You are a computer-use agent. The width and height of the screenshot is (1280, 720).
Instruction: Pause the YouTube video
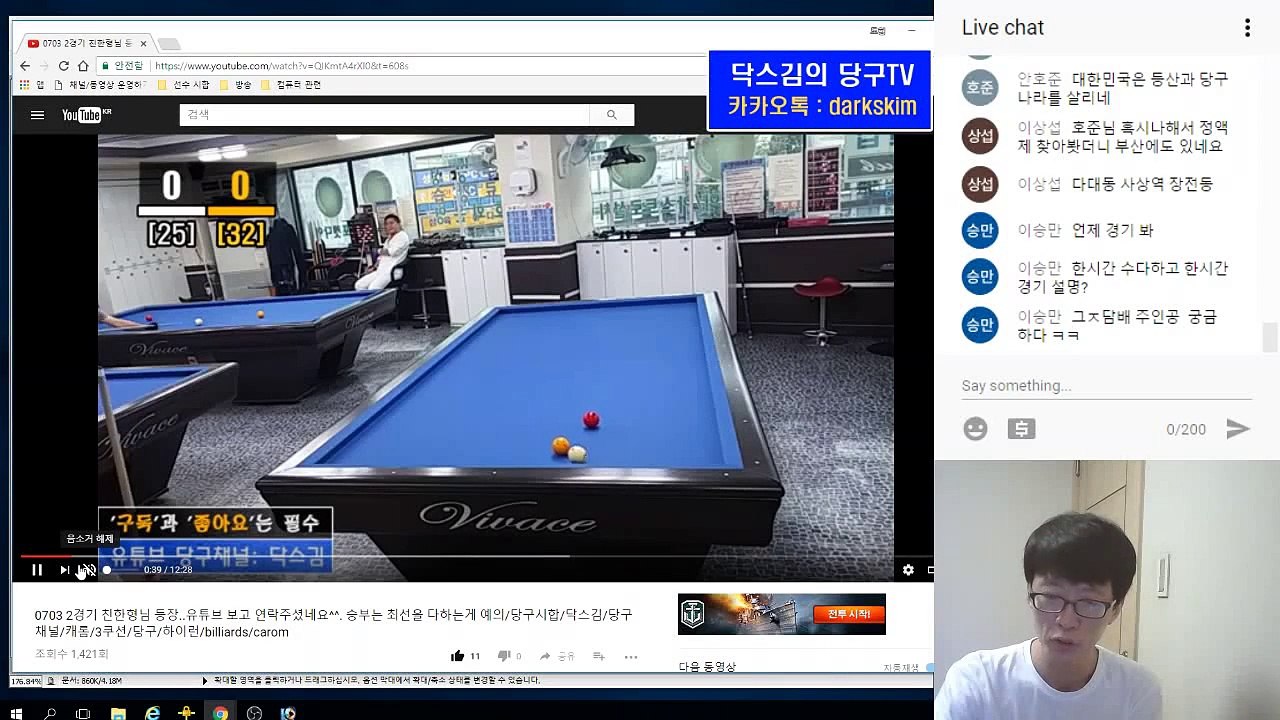click(x=37, y=570)
